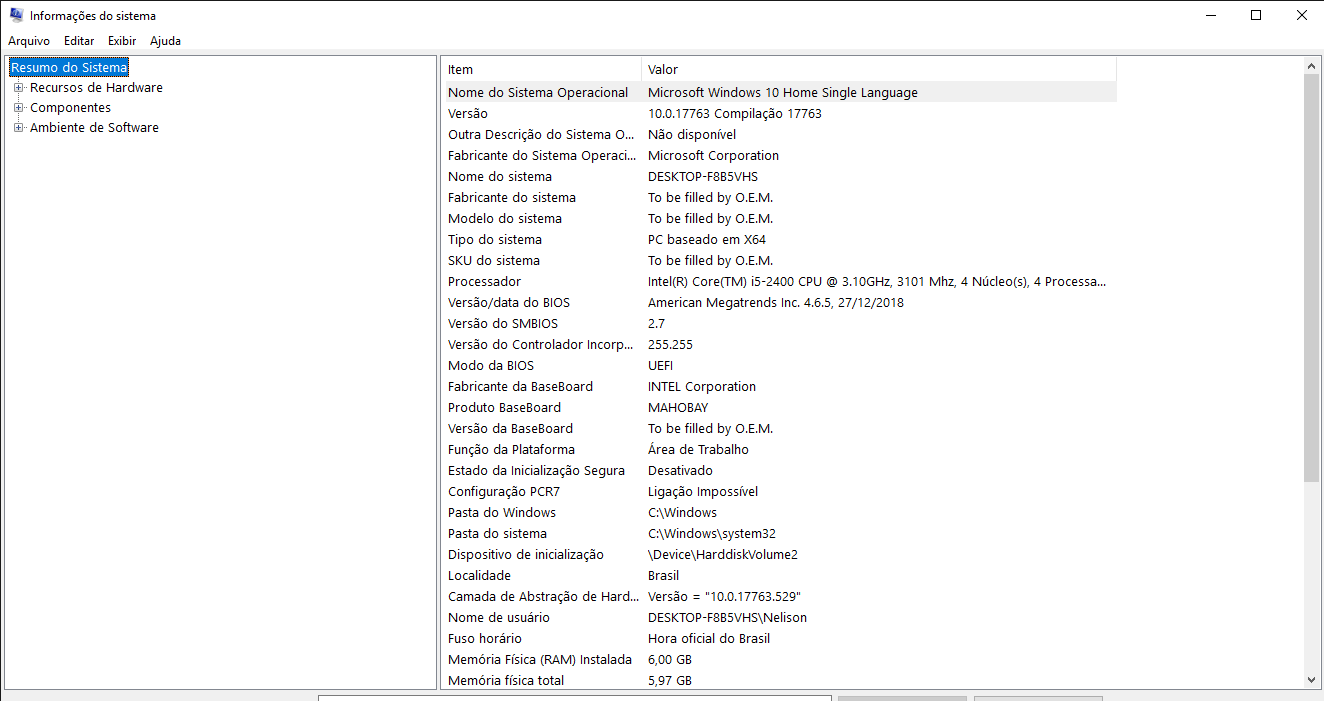Viewport: 1324px width, 701px height.
Task: Click the C:\Windows\system32 value
Action: (712, 533)
